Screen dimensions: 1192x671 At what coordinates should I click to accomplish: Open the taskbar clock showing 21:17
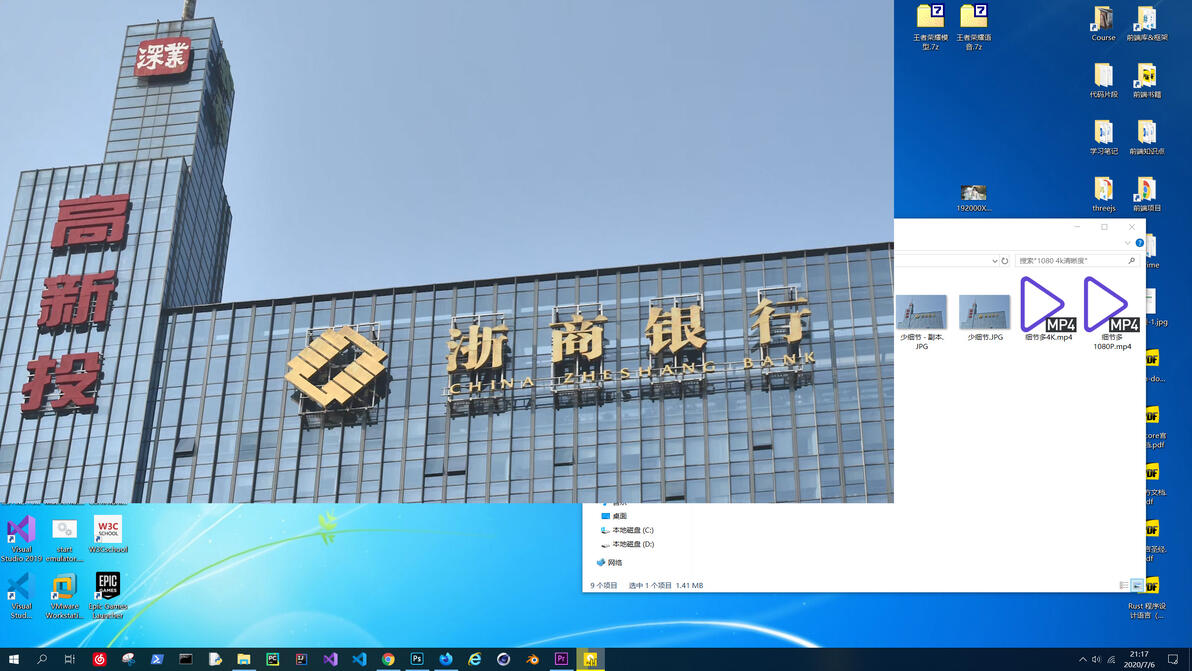point(1139,659)
